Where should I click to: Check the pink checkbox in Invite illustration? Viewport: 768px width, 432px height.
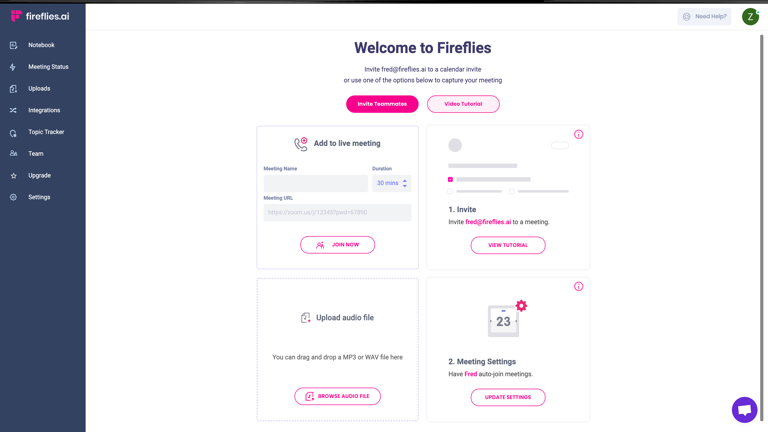450,179
